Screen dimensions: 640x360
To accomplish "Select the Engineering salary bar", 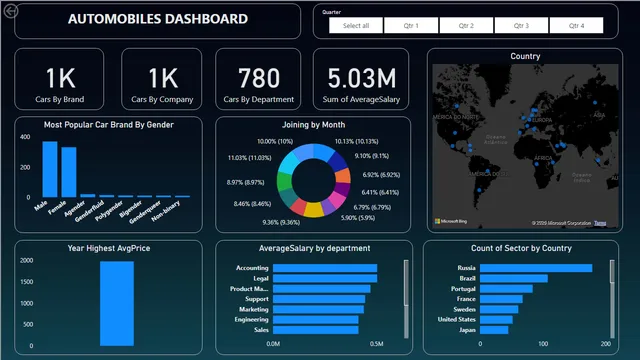I will [x=316, y=320].
